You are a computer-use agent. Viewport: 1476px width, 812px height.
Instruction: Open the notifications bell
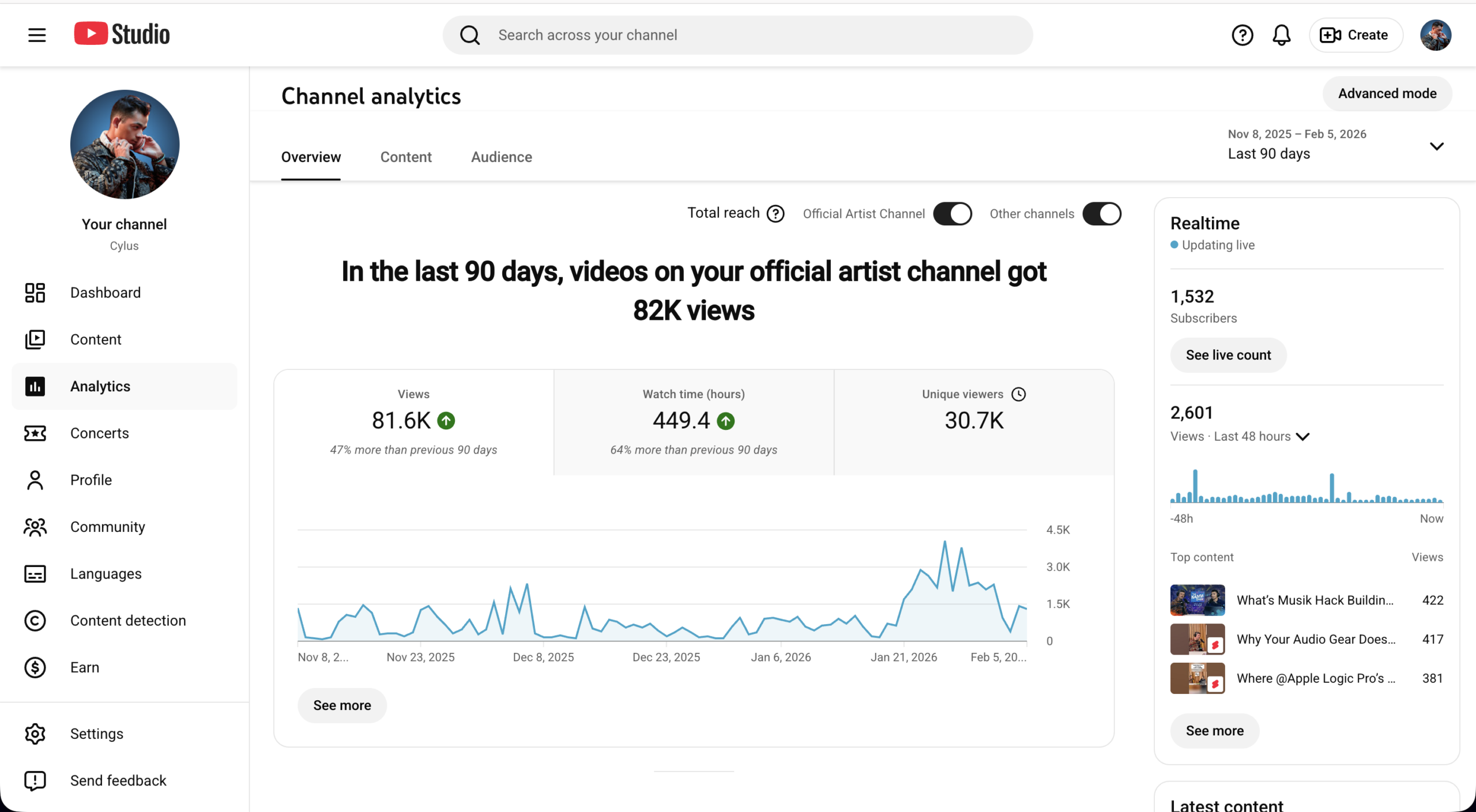pos(1281,35)
